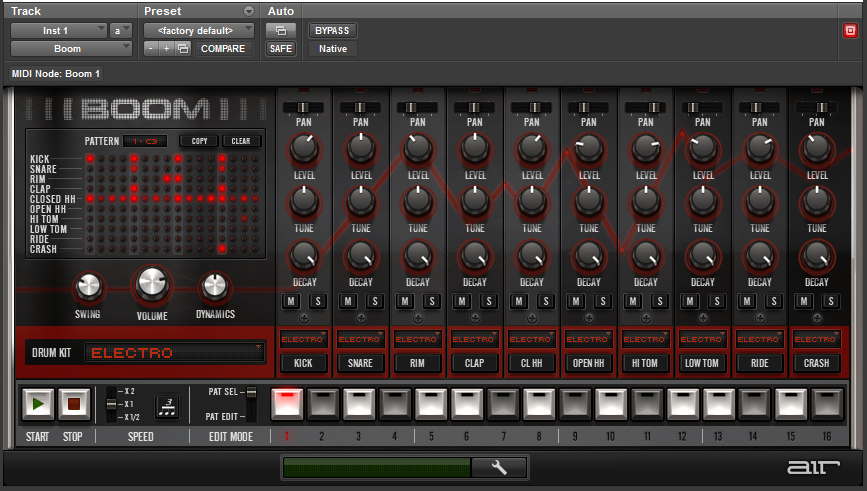Screen dimensions: 867x491
Task: Mute the SNARE channel
Action: tap(348, 301)
